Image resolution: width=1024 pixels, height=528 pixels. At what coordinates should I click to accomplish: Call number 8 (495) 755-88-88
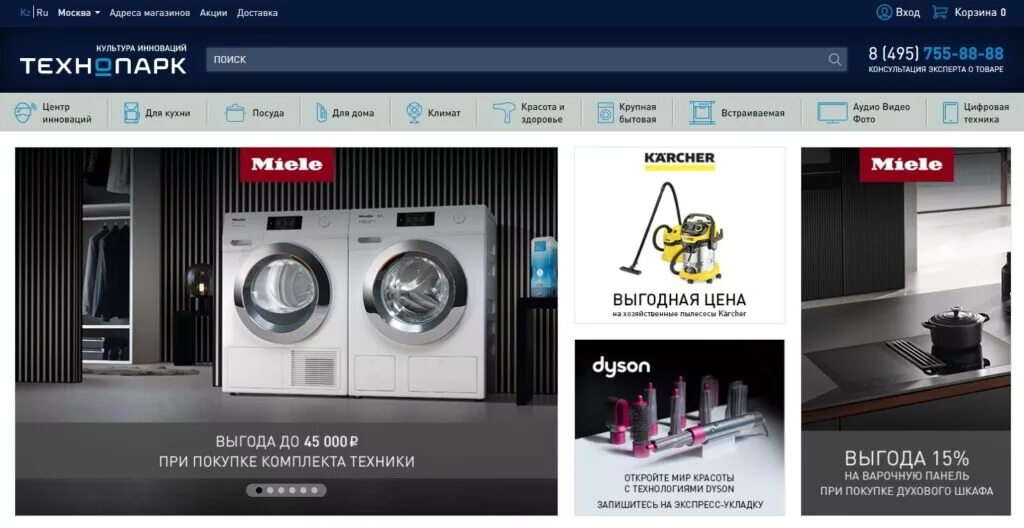pos(936,54)
